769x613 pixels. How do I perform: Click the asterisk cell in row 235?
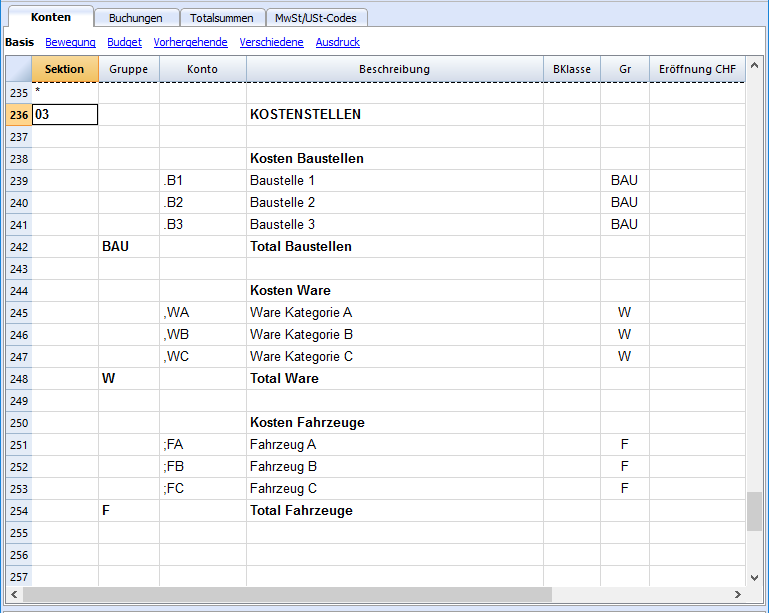(65, 93)
